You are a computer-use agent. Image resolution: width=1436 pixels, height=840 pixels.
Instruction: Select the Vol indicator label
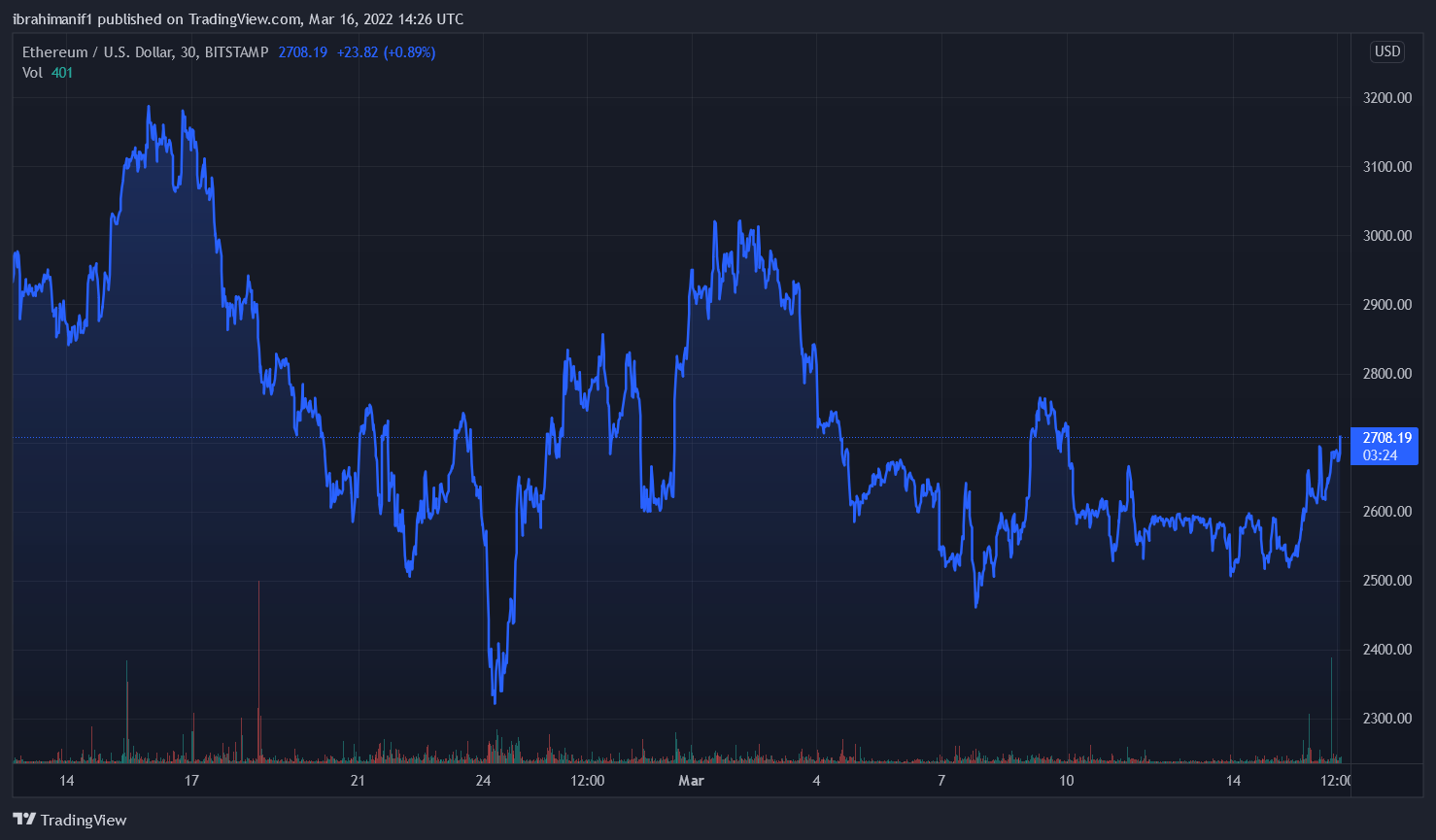(32, 73)
